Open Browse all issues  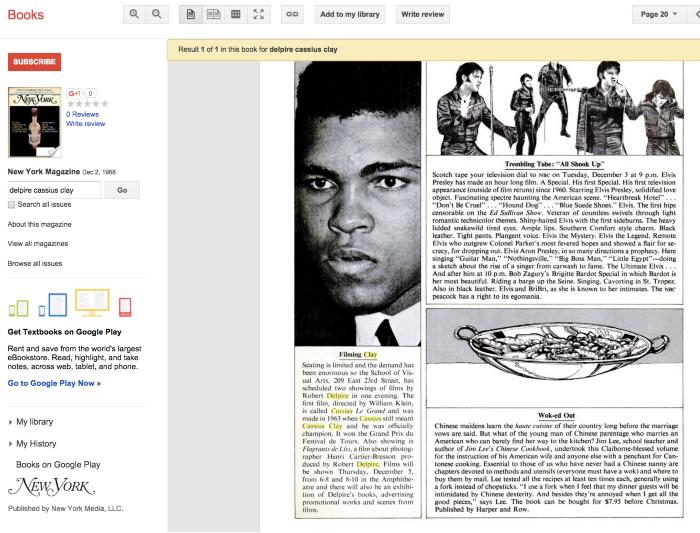click(35, 263)
